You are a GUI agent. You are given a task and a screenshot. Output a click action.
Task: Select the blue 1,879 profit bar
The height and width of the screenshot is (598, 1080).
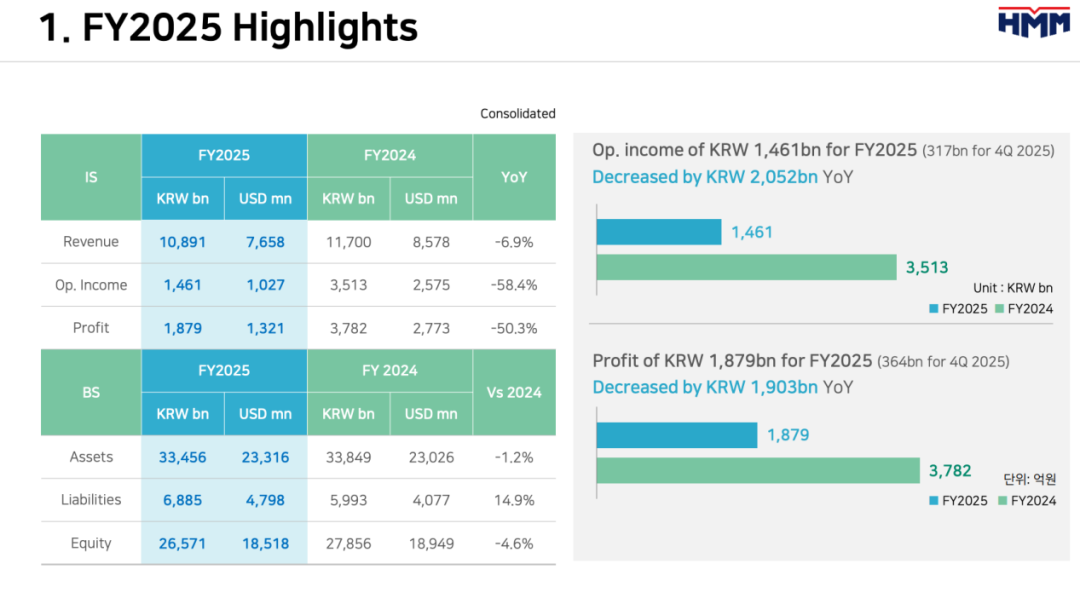pos(677,435)
